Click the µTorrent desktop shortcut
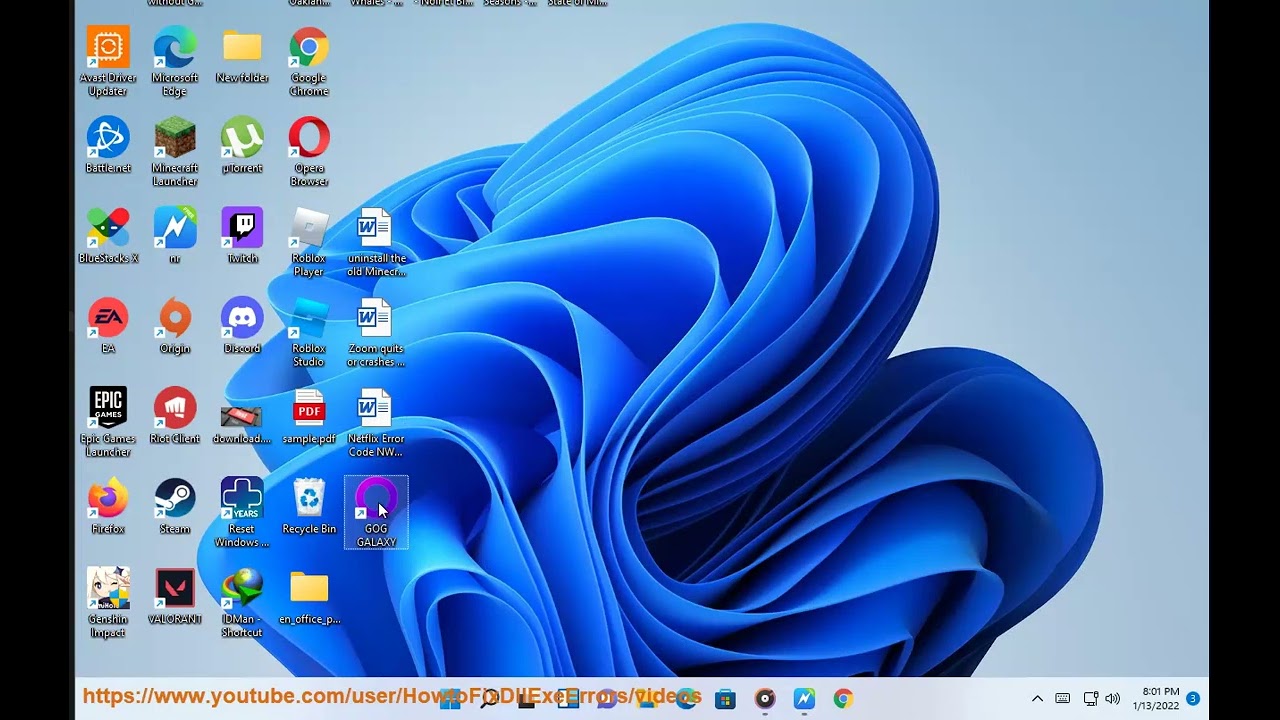Viewport: 1280px width, 720px height. click(x=242, y=146)
